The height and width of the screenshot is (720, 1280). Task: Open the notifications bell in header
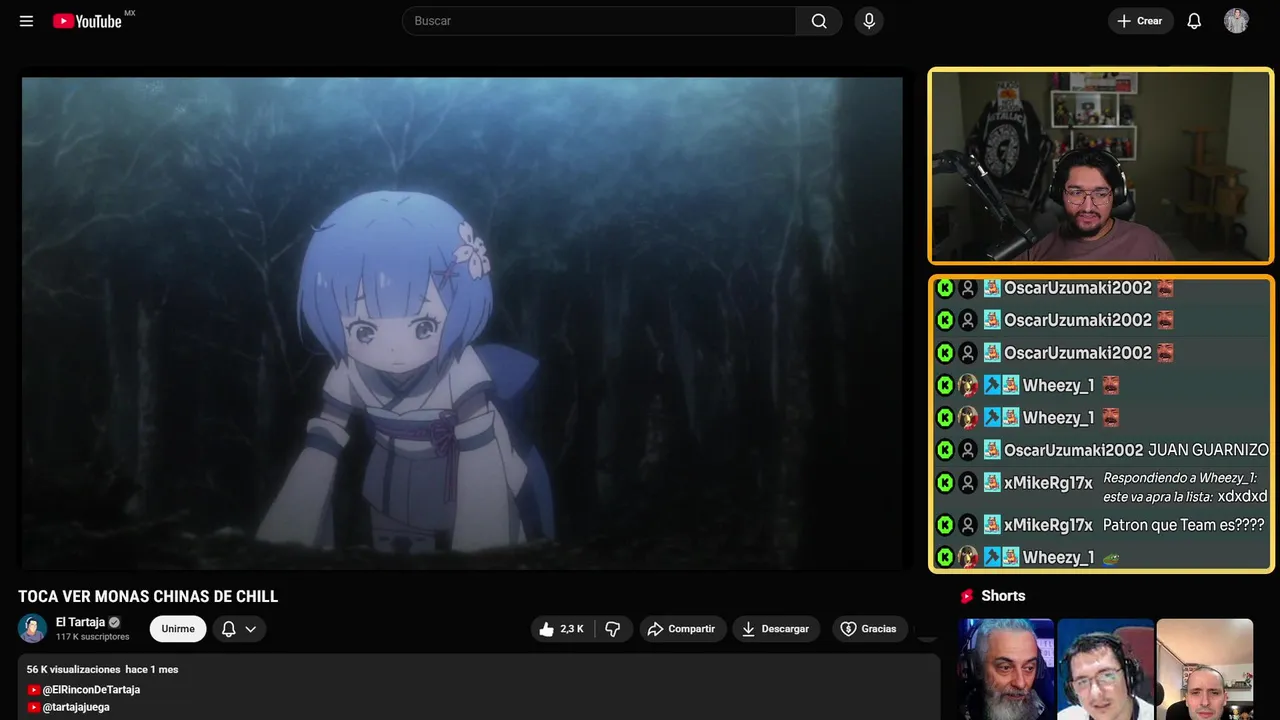tap(1194, 21)
